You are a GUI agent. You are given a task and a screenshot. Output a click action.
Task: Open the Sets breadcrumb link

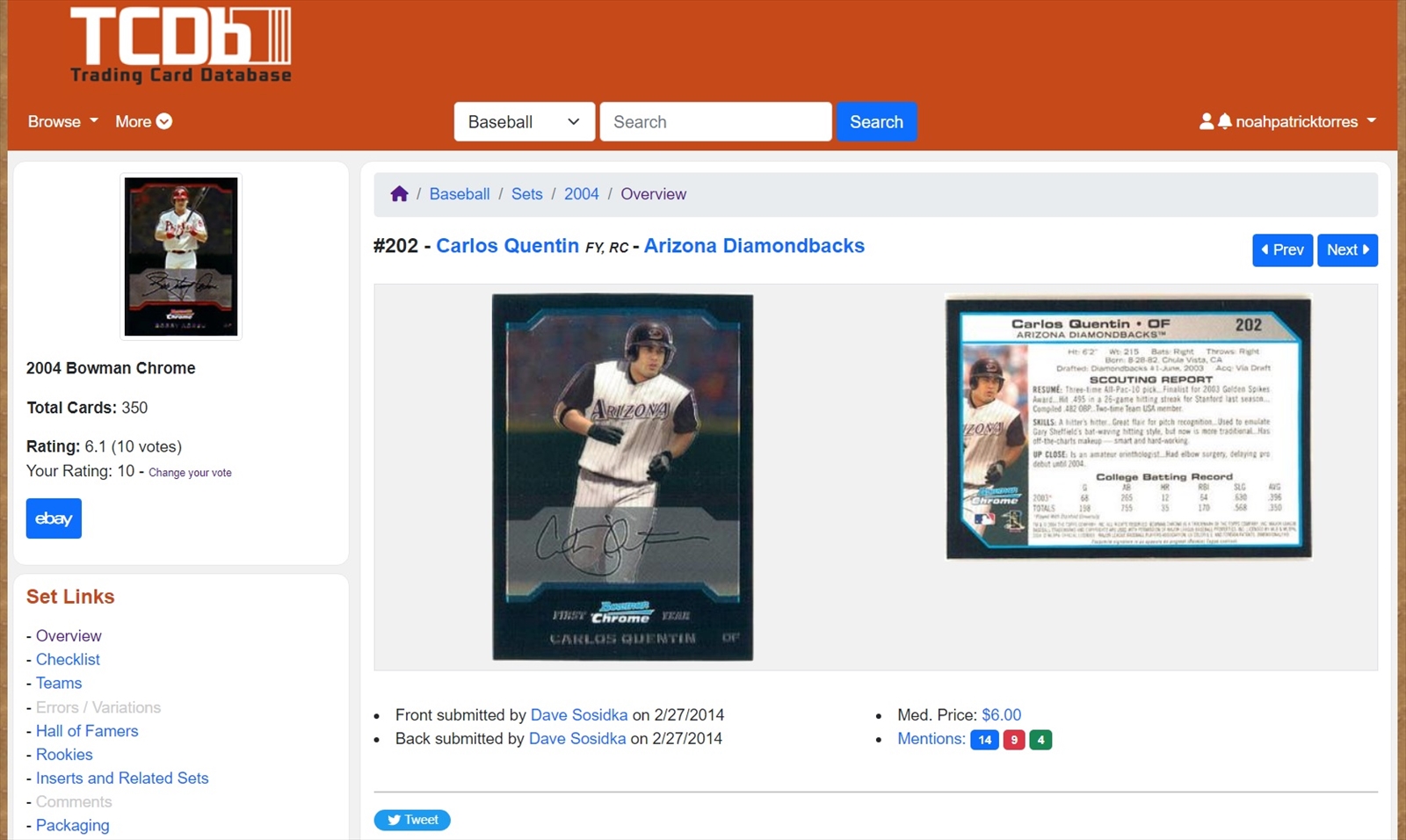527,193
